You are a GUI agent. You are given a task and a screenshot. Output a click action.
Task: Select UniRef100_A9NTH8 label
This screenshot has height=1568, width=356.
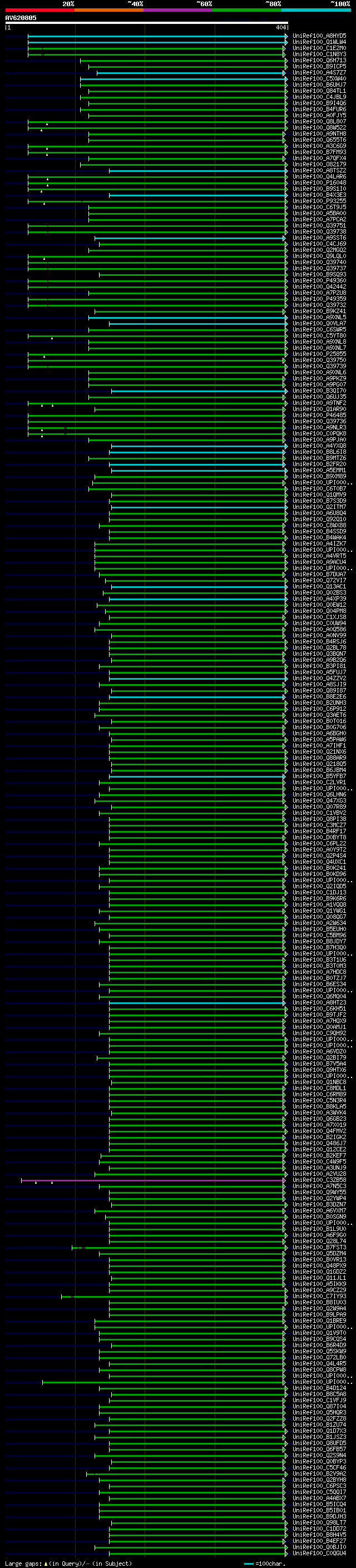319,134
